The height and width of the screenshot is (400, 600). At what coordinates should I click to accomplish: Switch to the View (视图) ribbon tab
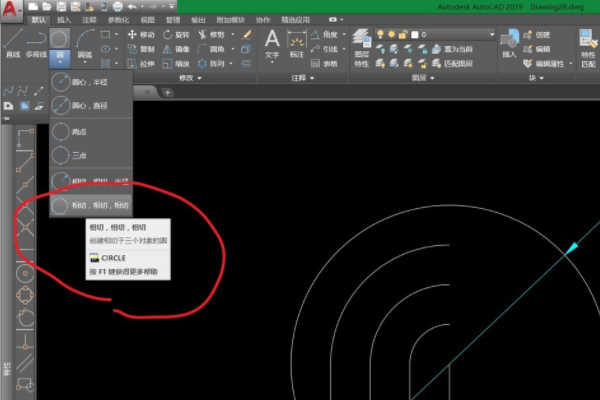coord(147,20)
